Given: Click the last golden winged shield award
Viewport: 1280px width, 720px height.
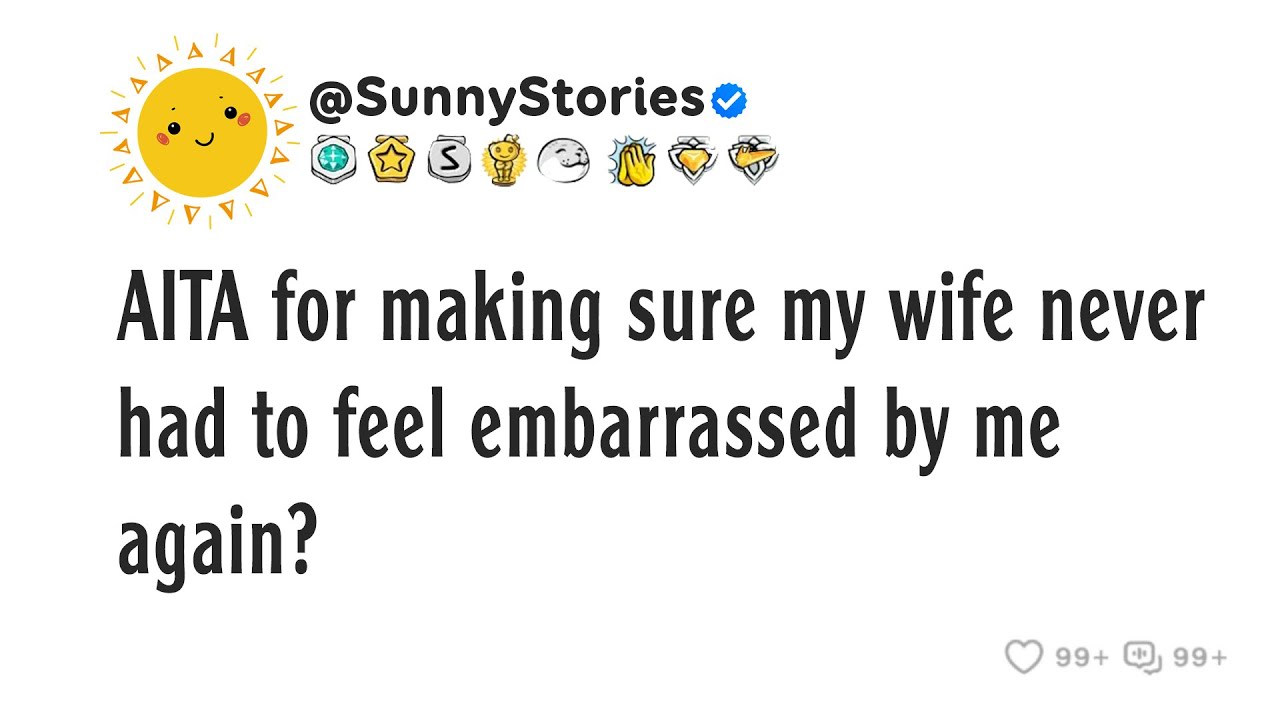Looking at the screenshot, I should tap(752, 161).
